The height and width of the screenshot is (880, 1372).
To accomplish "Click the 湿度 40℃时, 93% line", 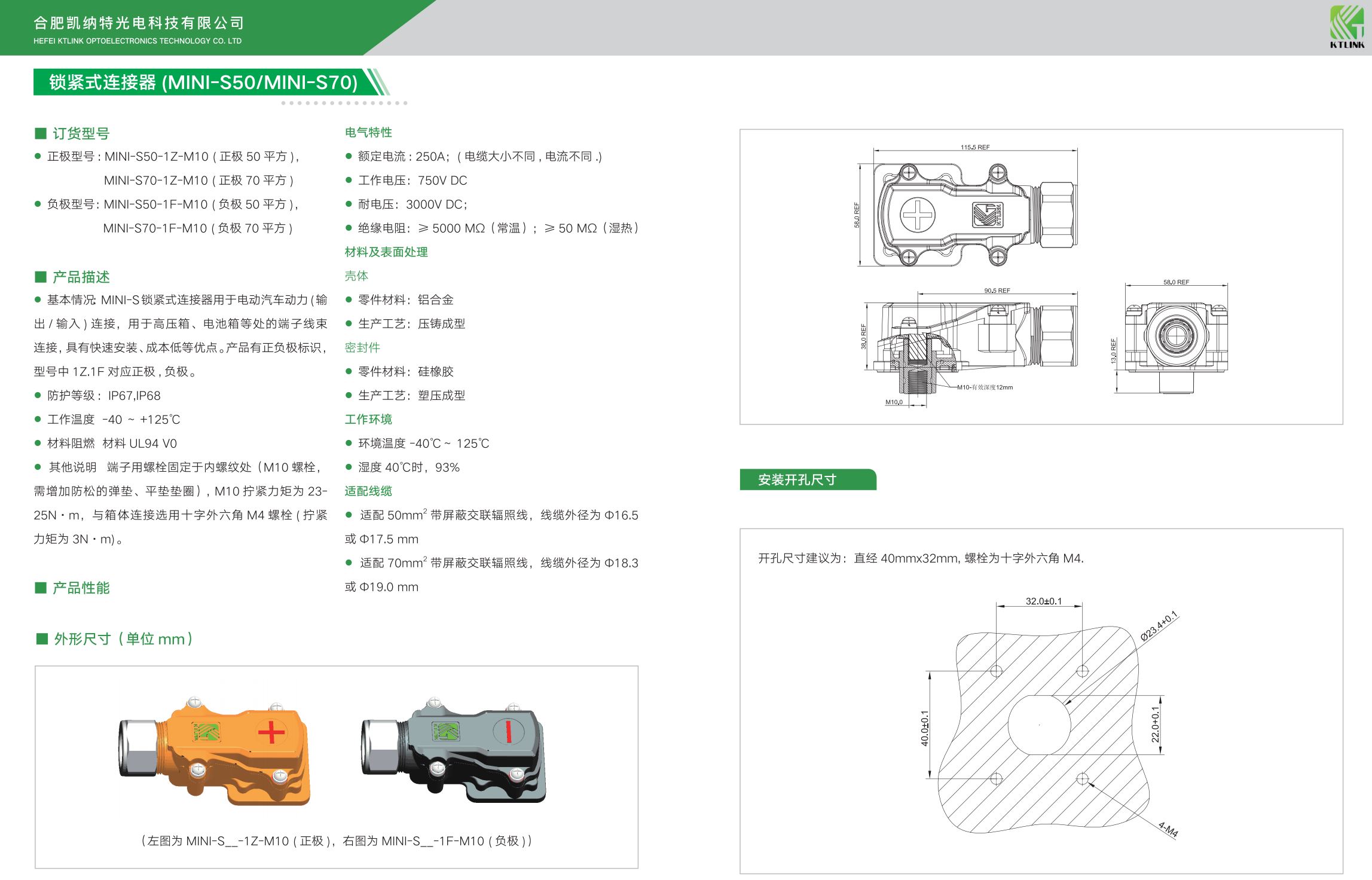I will (409, 467).
